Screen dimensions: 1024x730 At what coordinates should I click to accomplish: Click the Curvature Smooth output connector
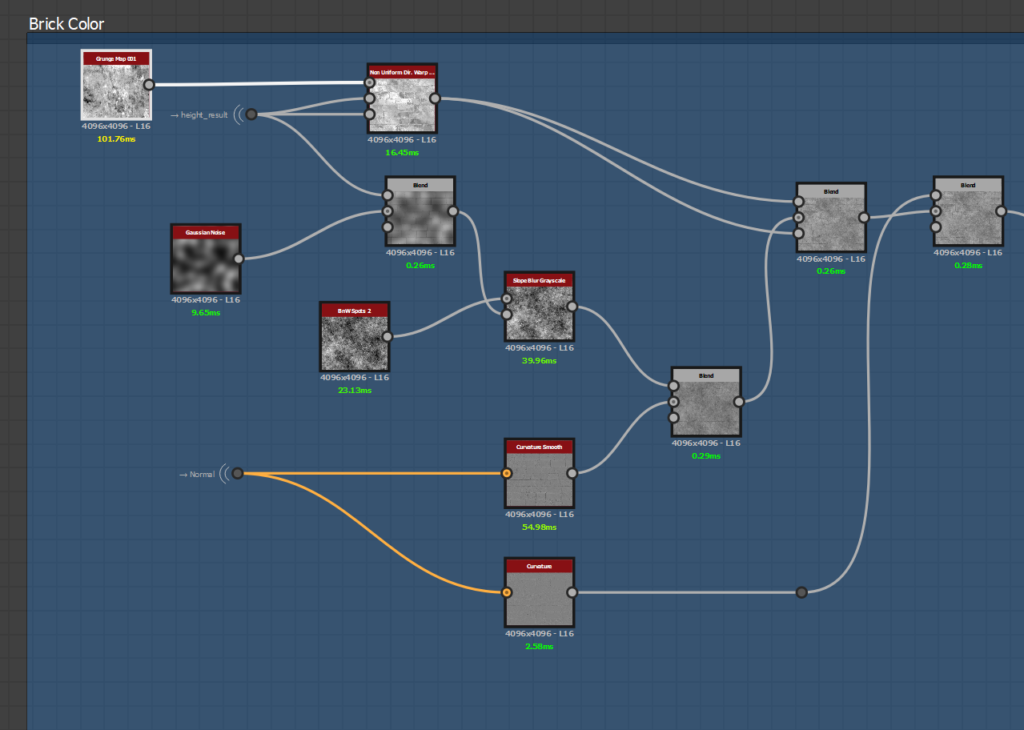pos(572,473)
